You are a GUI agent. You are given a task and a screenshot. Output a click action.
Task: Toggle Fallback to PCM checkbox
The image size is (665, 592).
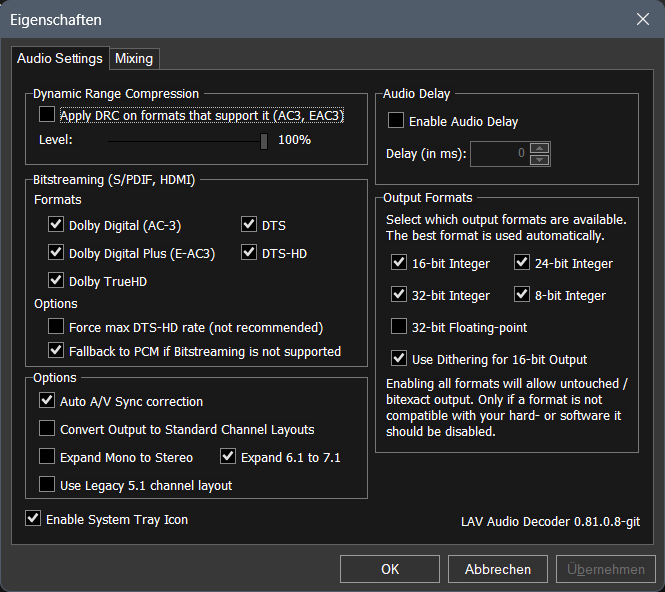[x=56, y=350]
